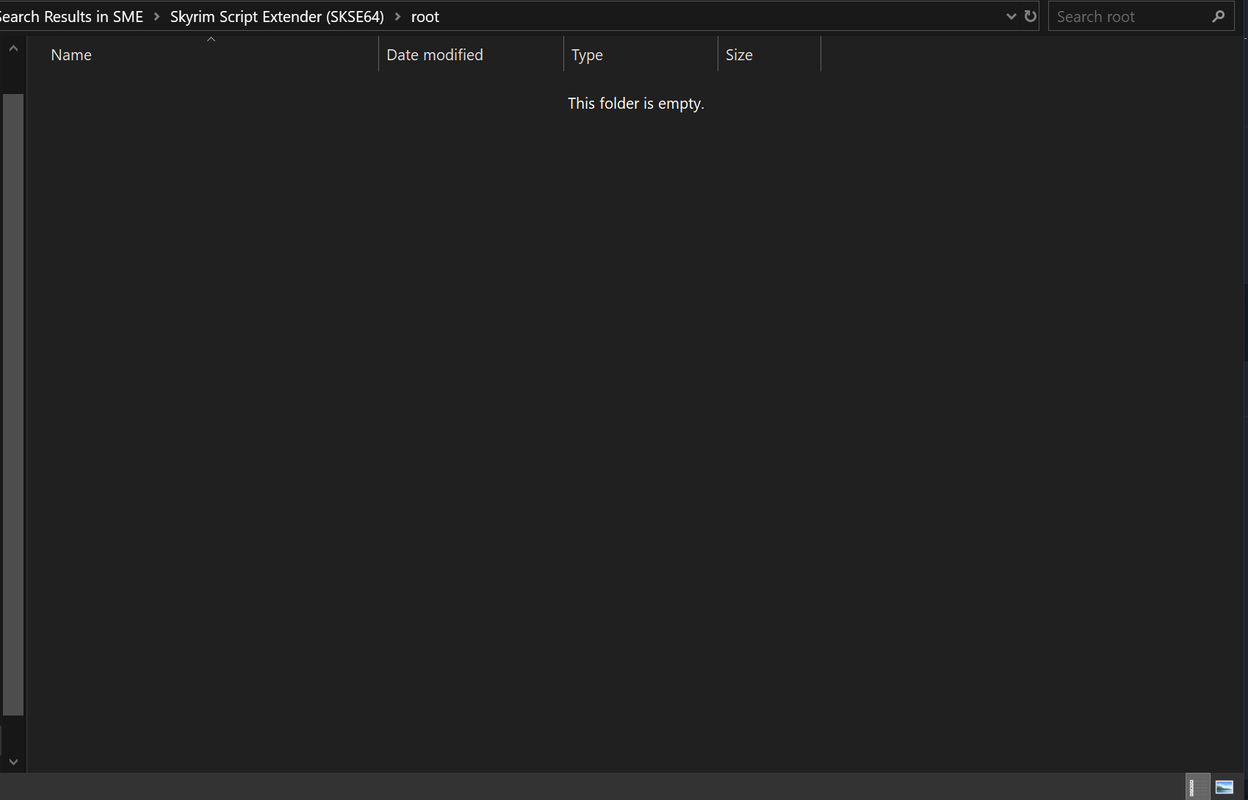
Task: Select the root breadcrumb segment
Action: click(425, 16)
